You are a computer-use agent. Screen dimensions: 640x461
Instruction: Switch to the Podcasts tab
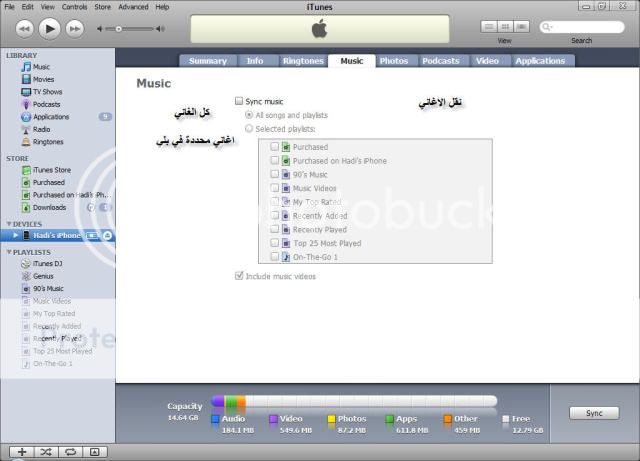(x=441, y=61)
